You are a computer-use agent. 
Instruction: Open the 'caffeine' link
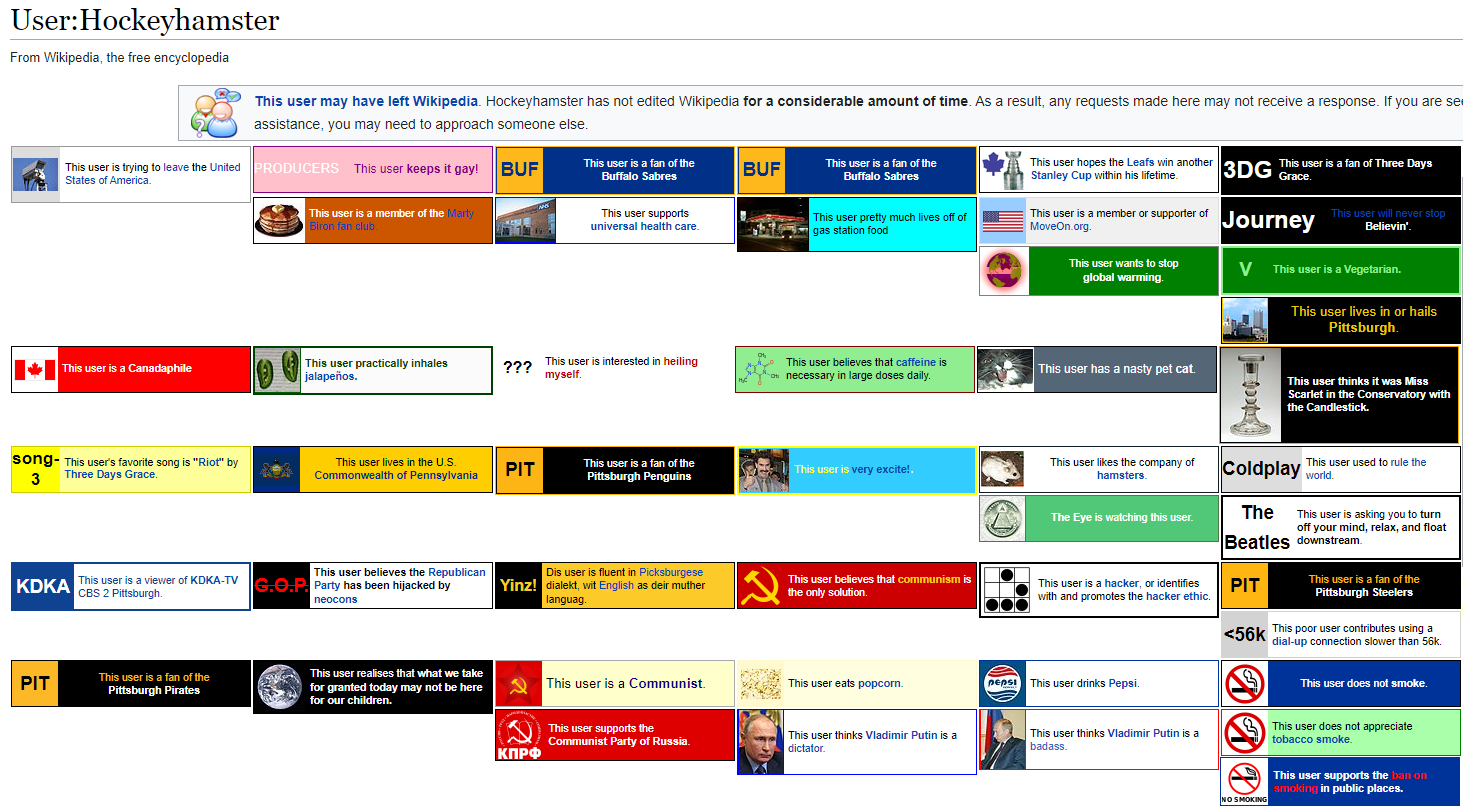[x=915, y=362]
